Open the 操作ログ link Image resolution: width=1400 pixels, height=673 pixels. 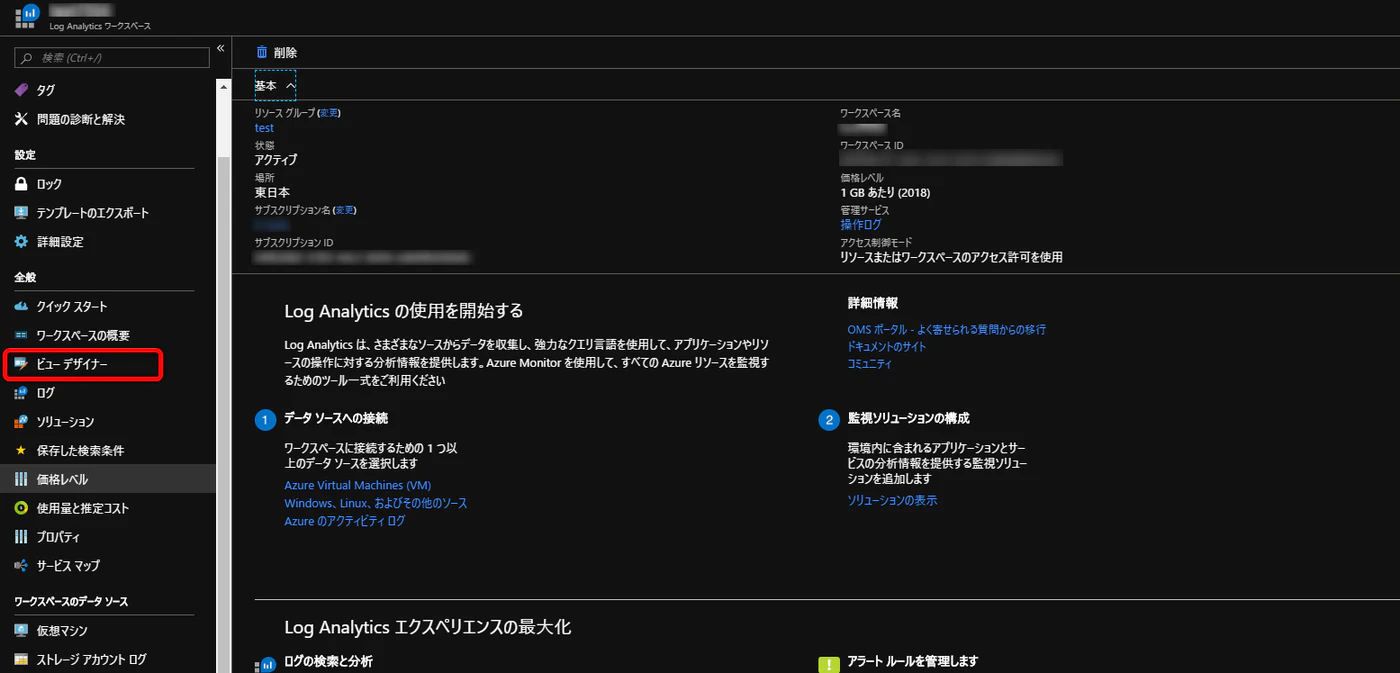861,225
